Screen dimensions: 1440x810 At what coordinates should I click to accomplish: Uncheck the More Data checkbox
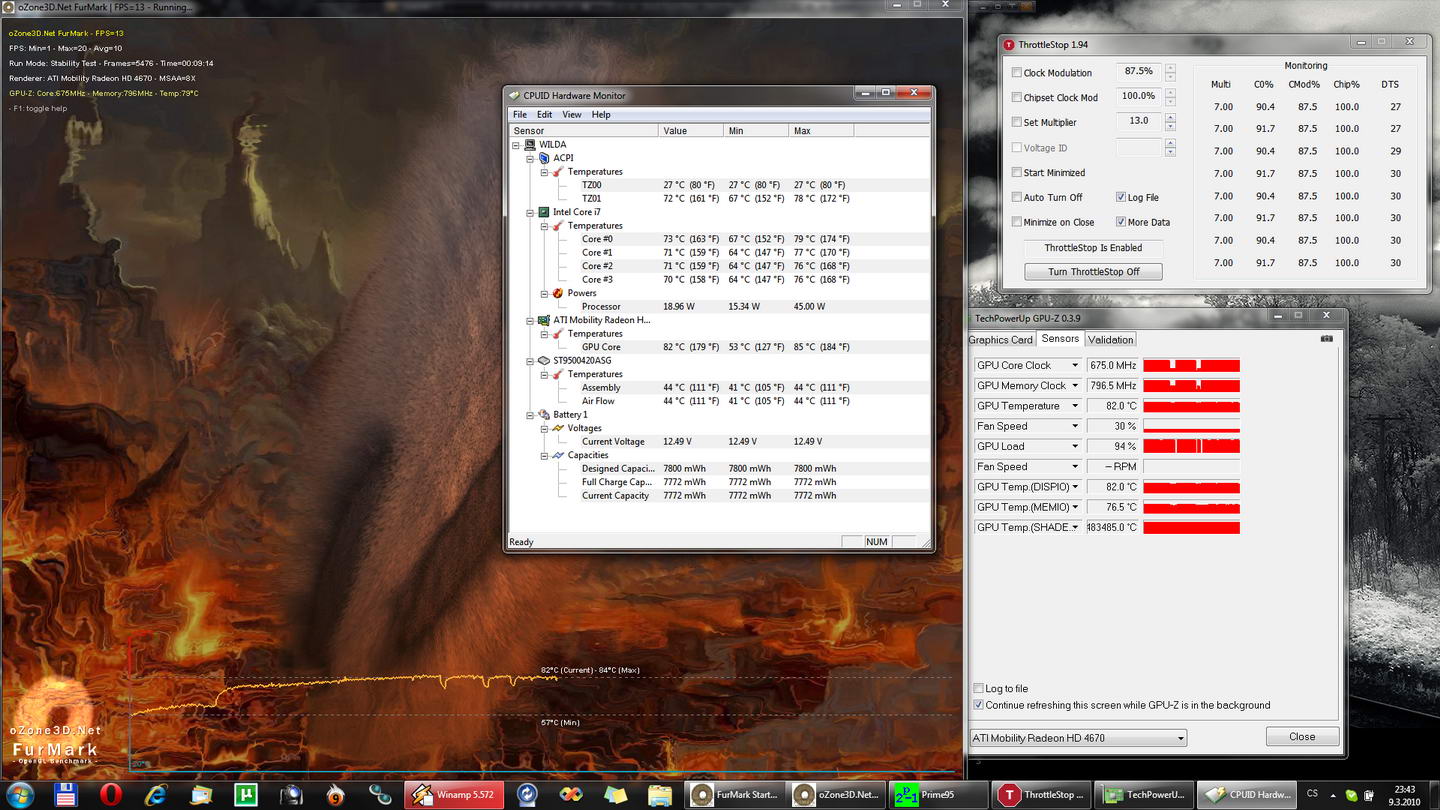coord(1121,223)
